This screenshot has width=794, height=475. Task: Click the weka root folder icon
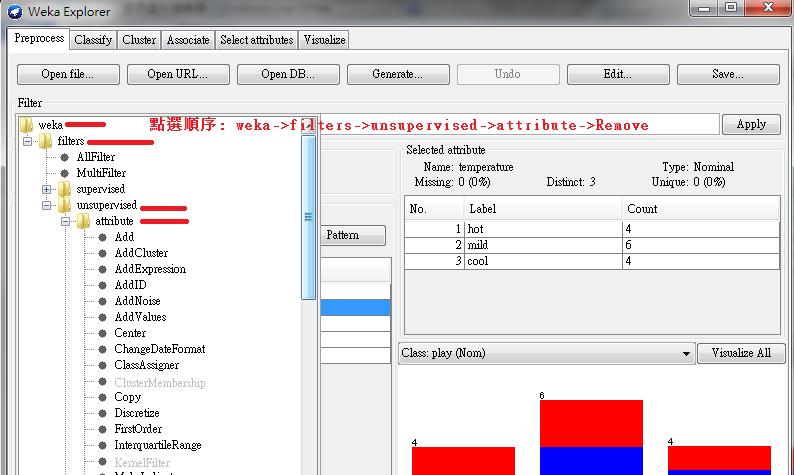click(26, 125)
